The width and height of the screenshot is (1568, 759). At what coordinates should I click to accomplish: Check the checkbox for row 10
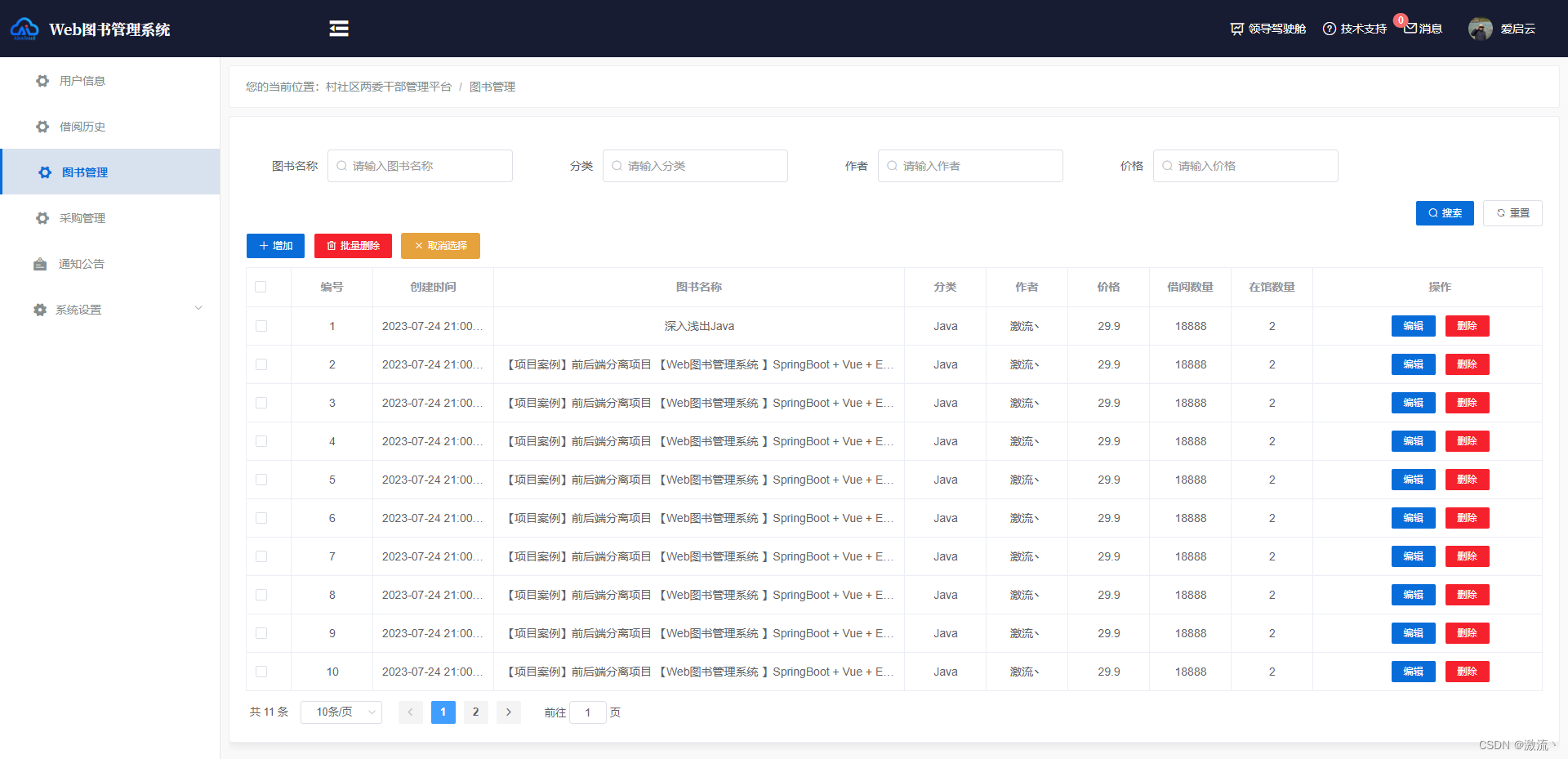(x=261, y=672)
